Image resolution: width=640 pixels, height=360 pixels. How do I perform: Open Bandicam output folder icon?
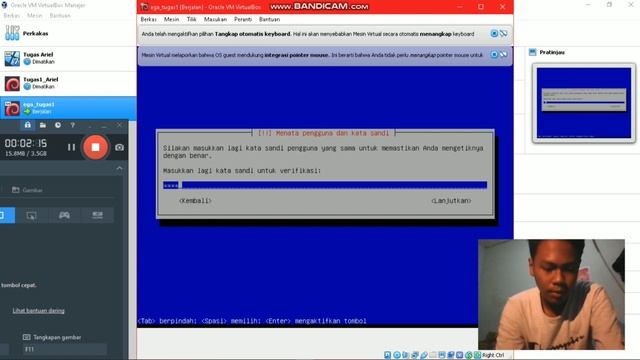[x=42, y=125]
